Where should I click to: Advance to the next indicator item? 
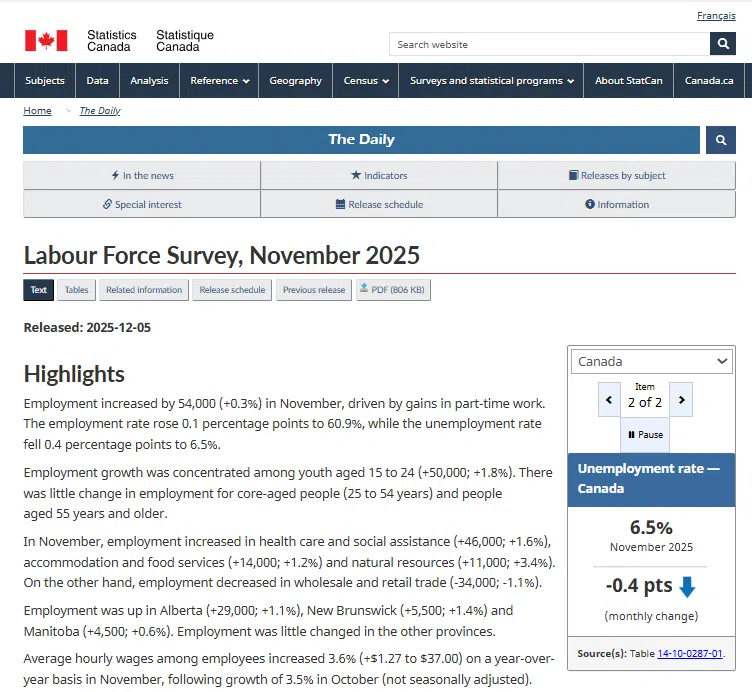coord(681,401)
